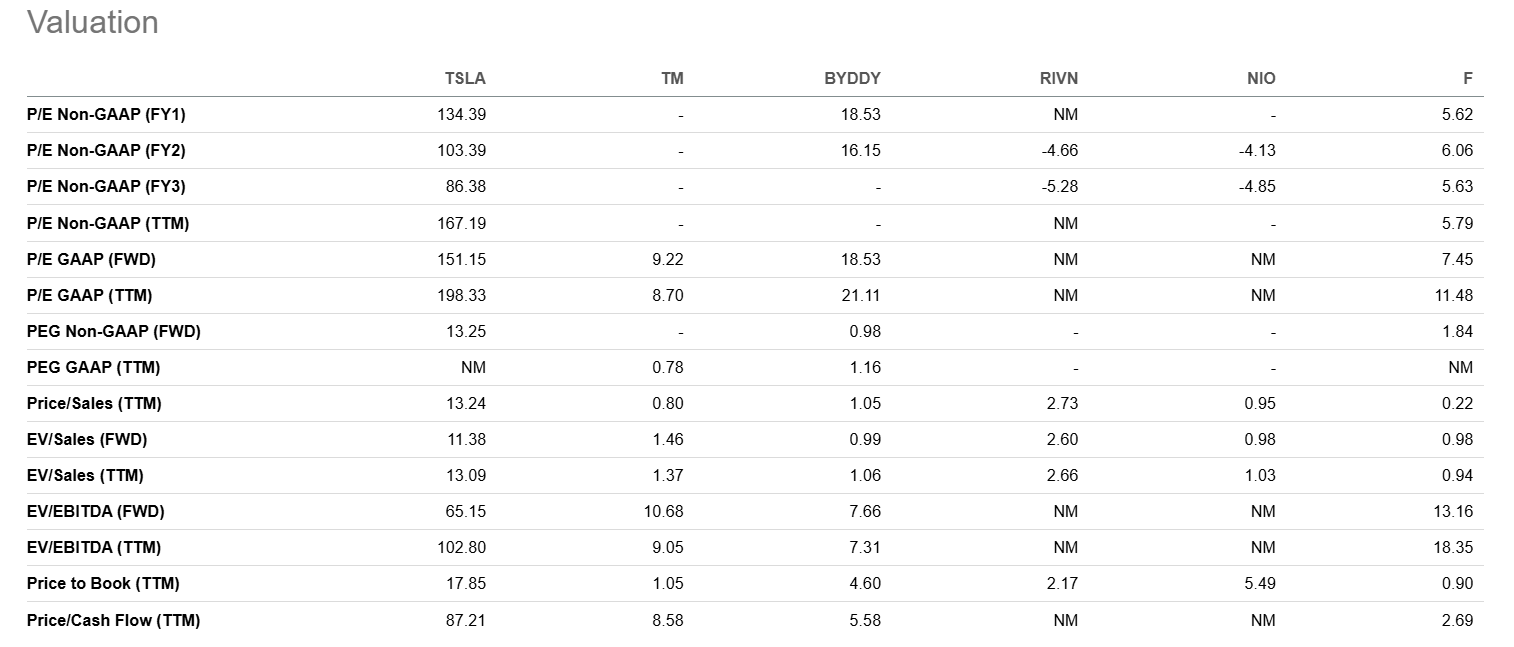This screenshot has width=1514, height=647.
Task: Open the NIO ticker header
Action: coord(1261,78)
